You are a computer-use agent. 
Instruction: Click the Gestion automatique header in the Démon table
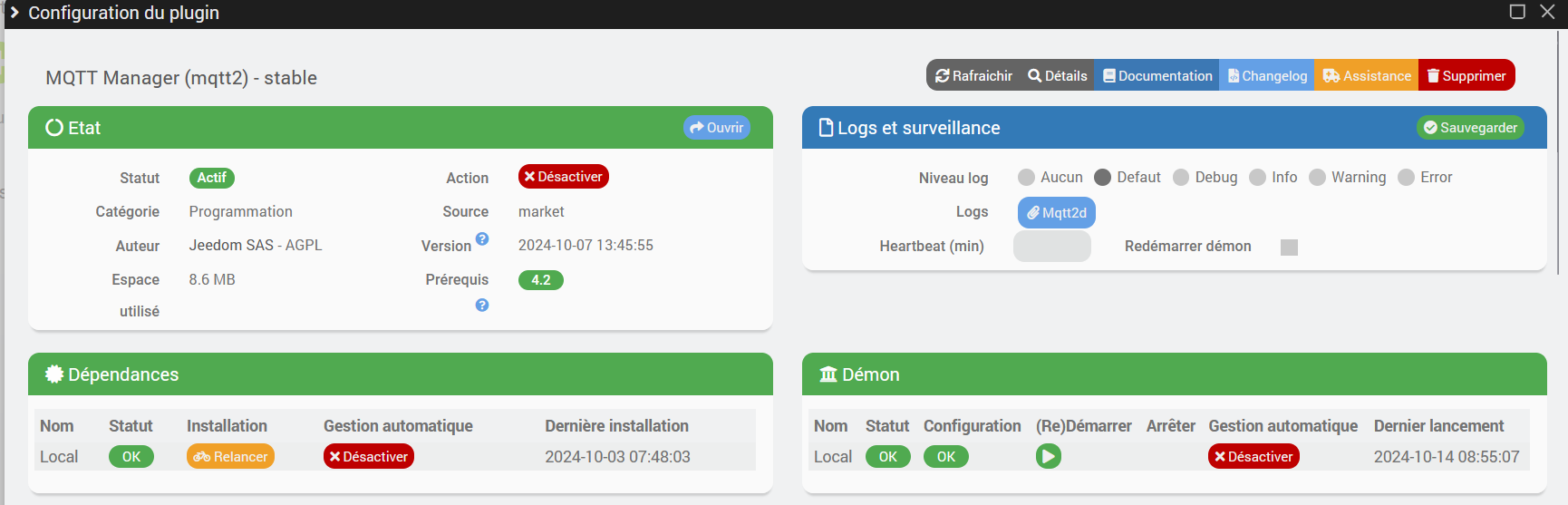(1282, 426)
